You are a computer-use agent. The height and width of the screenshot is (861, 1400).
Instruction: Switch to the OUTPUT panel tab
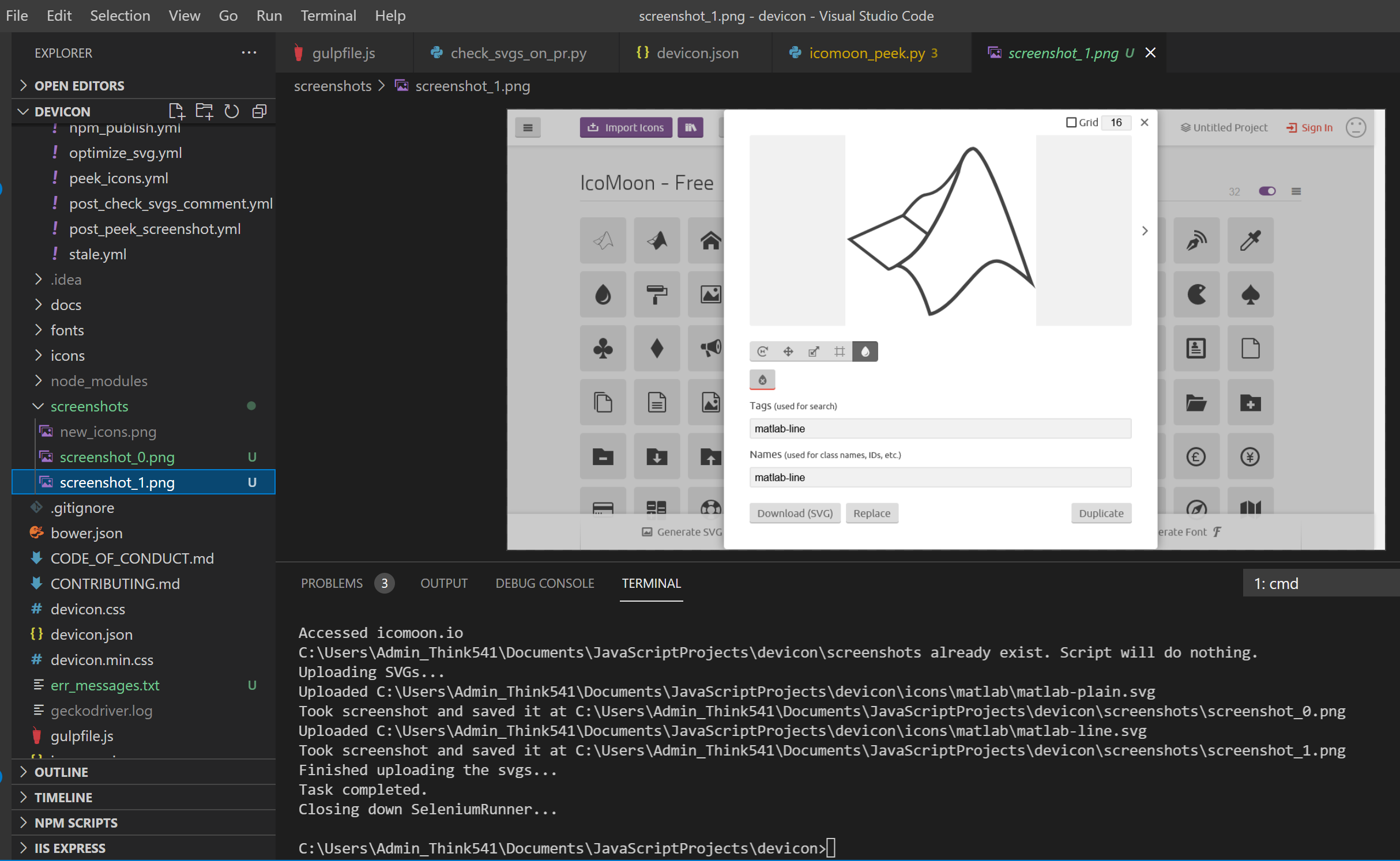444,583
